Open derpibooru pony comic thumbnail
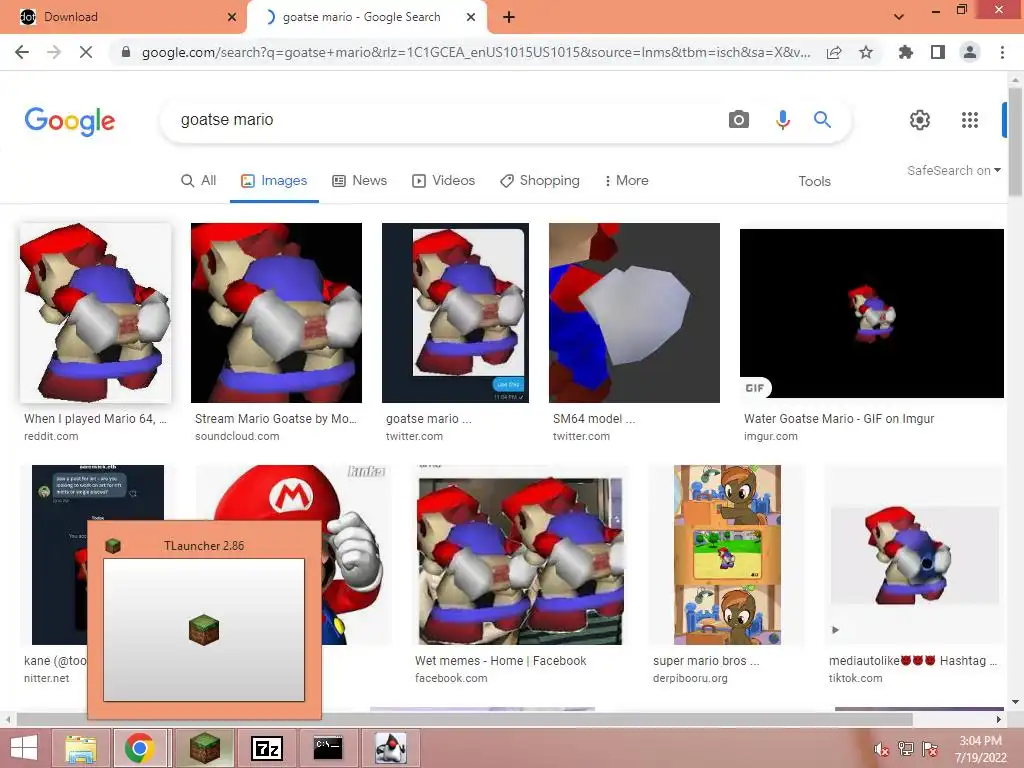Viewport: 1024px width, 768px height. pos(727,554)
